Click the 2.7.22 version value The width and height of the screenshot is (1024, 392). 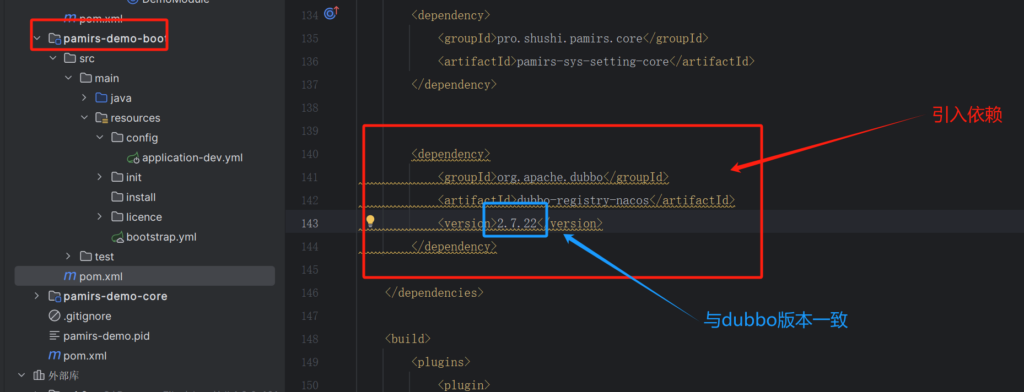[x=517, y=223]
